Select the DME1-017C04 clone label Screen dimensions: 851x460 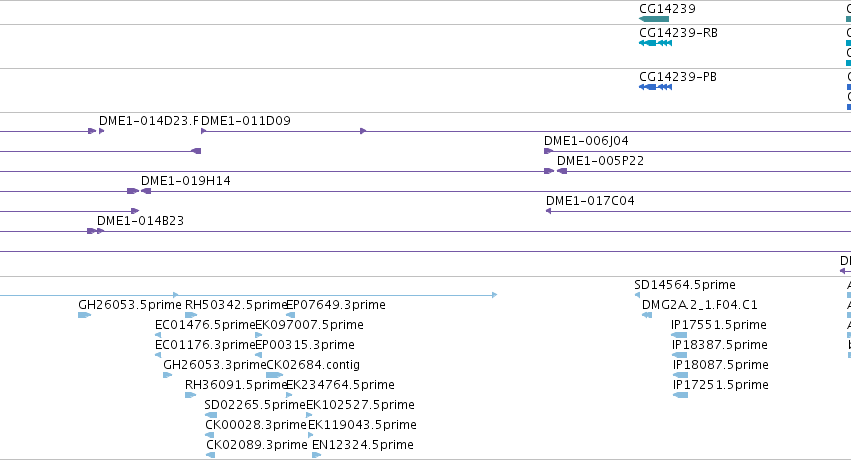[x=590, y=201]
